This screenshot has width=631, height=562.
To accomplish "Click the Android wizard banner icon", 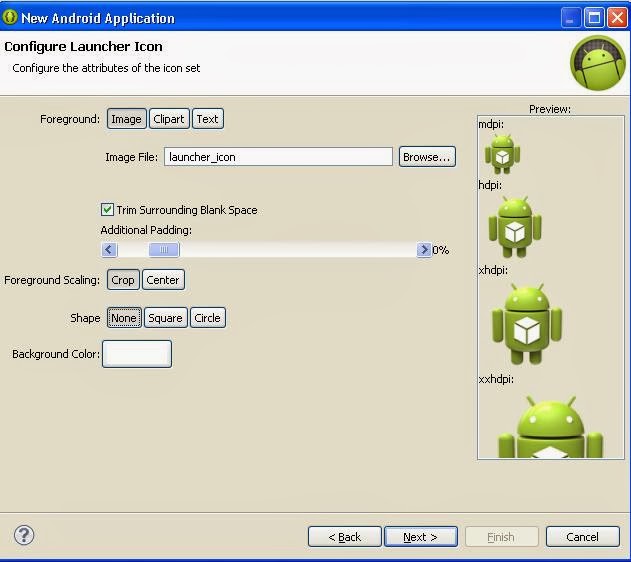I will point(598,63).
